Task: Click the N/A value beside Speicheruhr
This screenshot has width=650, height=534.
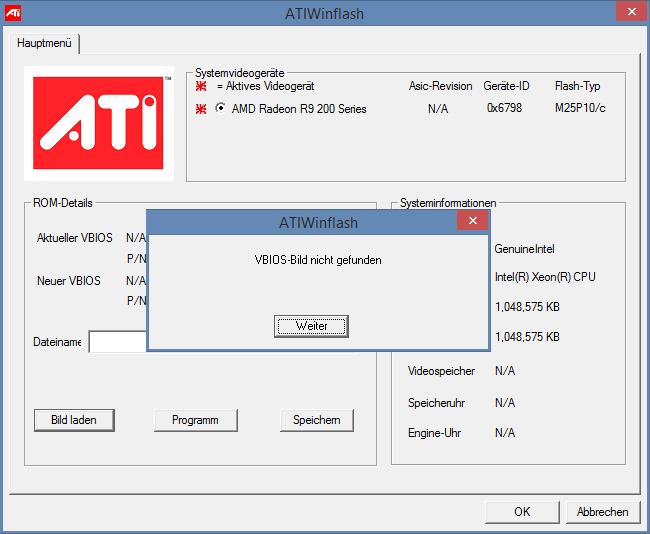Action: 505,403
